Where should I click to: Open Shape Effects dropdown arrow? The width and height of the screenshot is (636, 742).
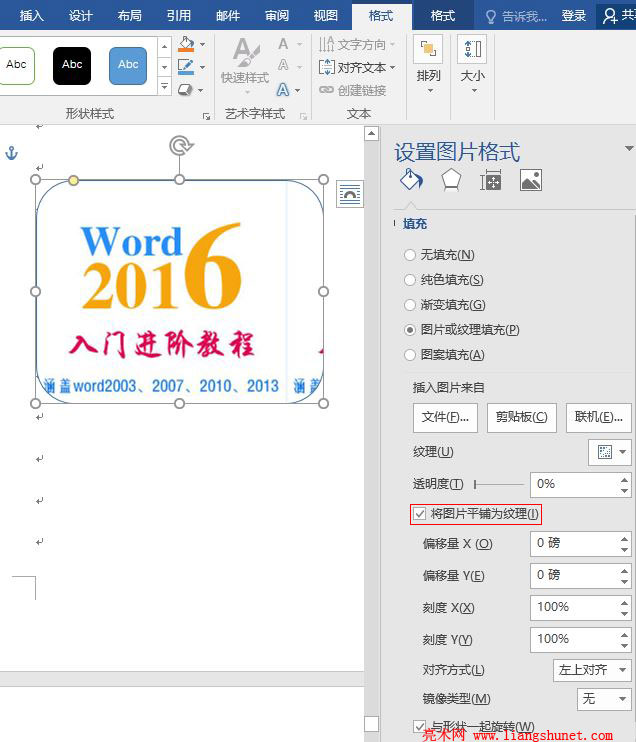pyautogui.click(x=201, y=90)
